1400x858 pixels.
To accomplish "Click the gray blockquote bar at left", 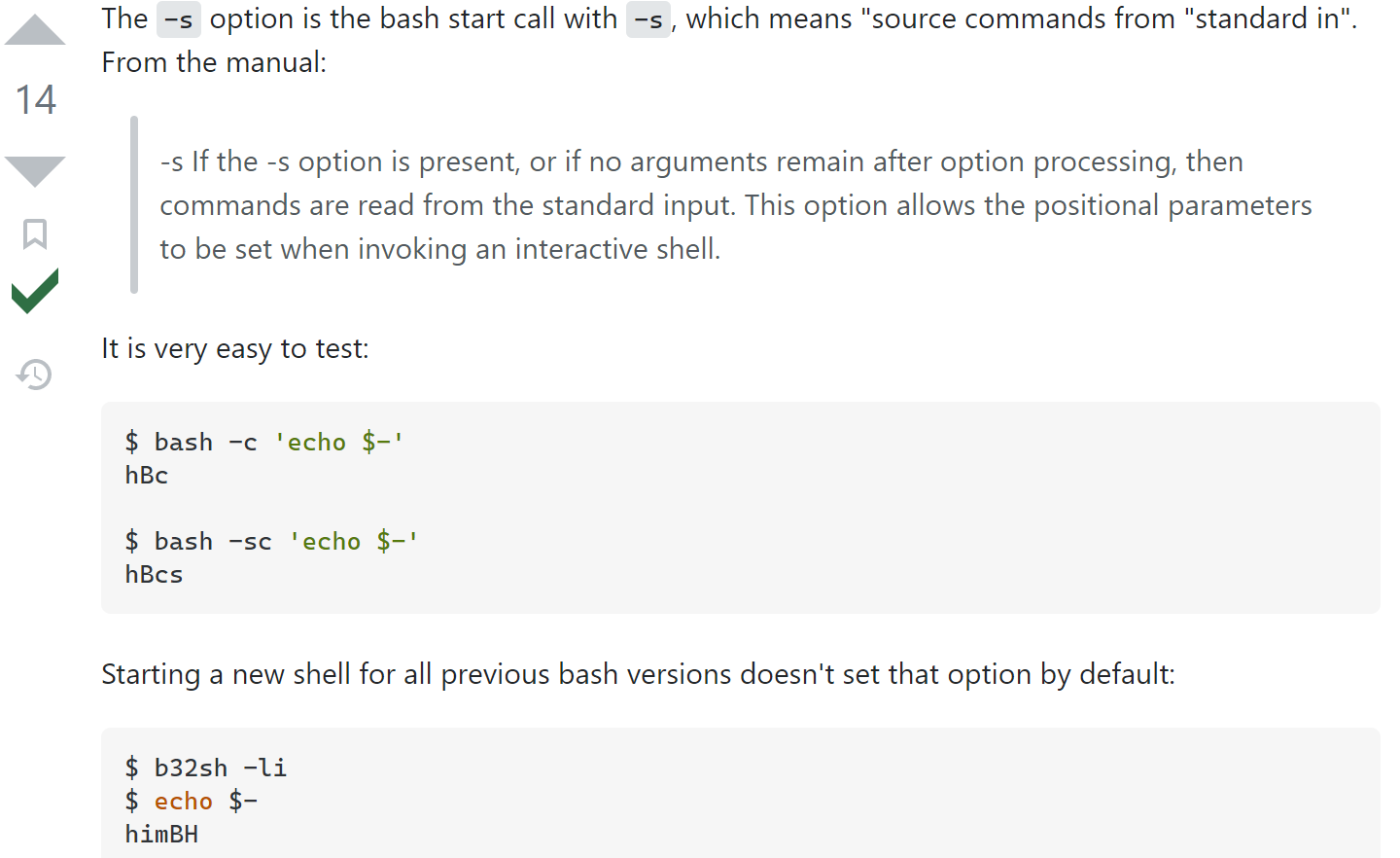I will pyautogui.click(x=134, y=205).
